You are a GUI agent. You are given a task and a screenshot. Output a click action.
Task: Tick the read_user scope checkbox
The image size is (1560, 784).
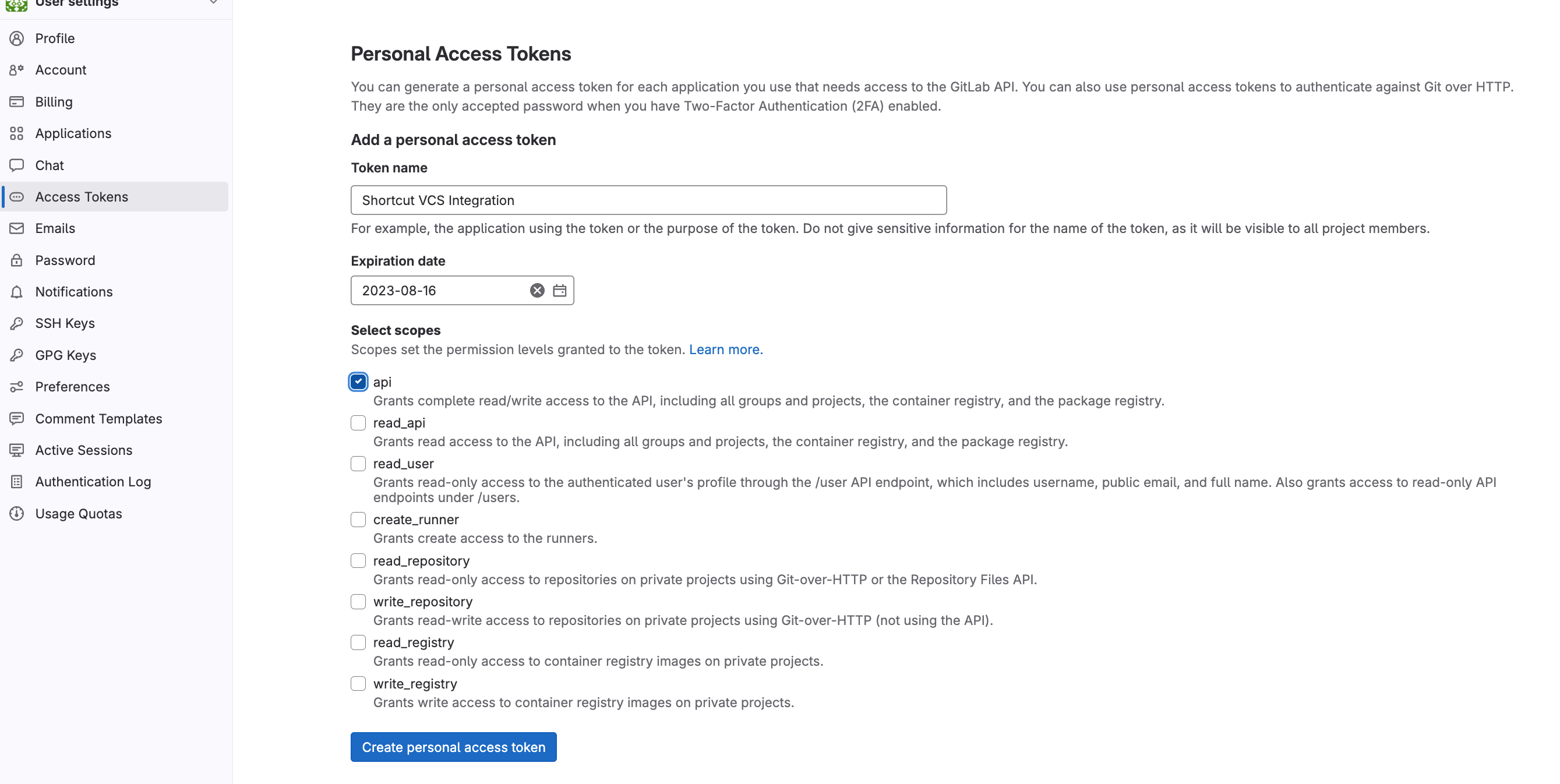click(x=358, y=463)
